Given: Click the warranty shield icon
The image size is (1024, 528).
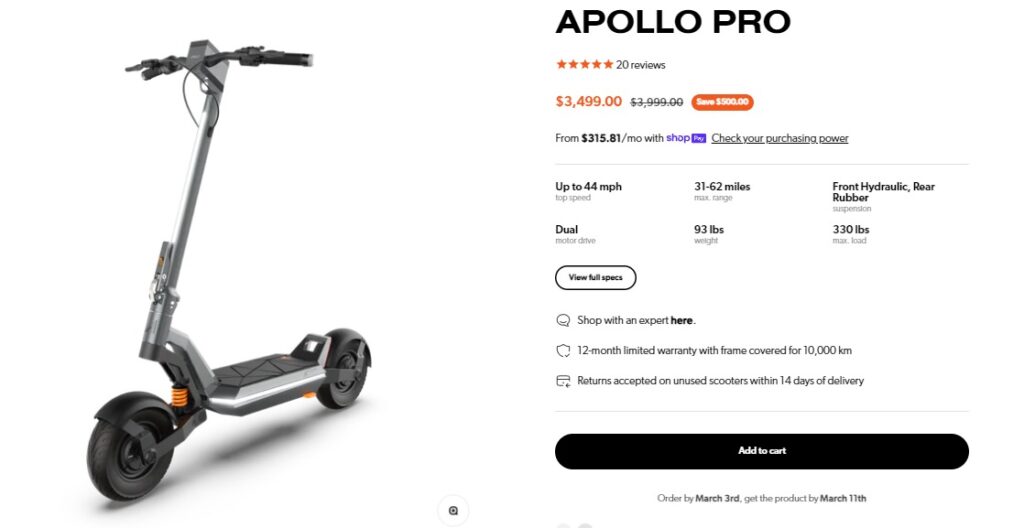Looking at the screenshot, I should pos(563,351).
